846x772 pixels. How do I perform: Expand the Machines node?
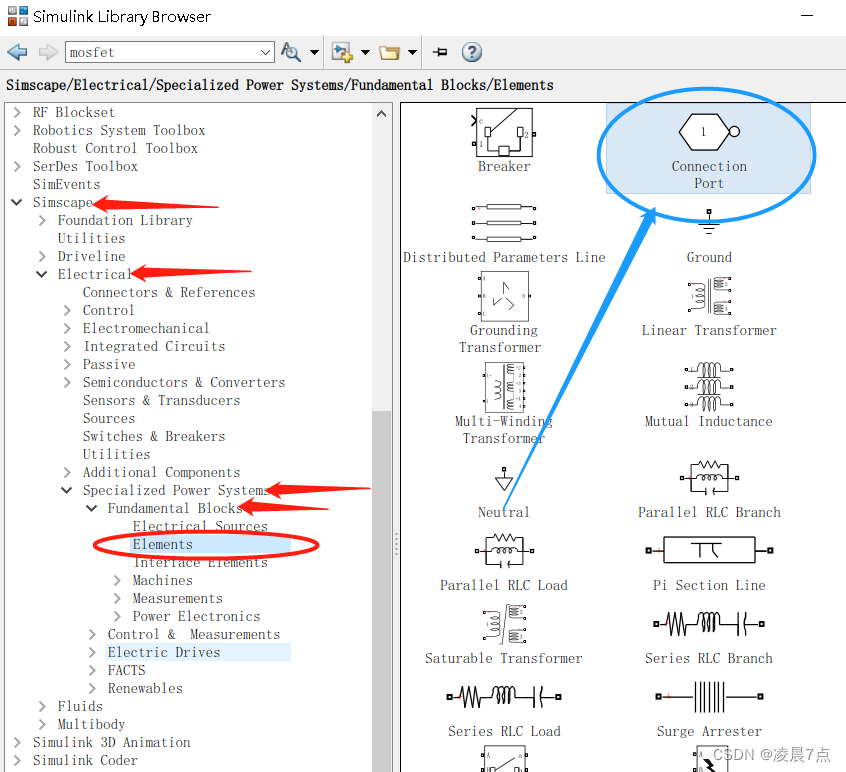[x=117, y=580]
